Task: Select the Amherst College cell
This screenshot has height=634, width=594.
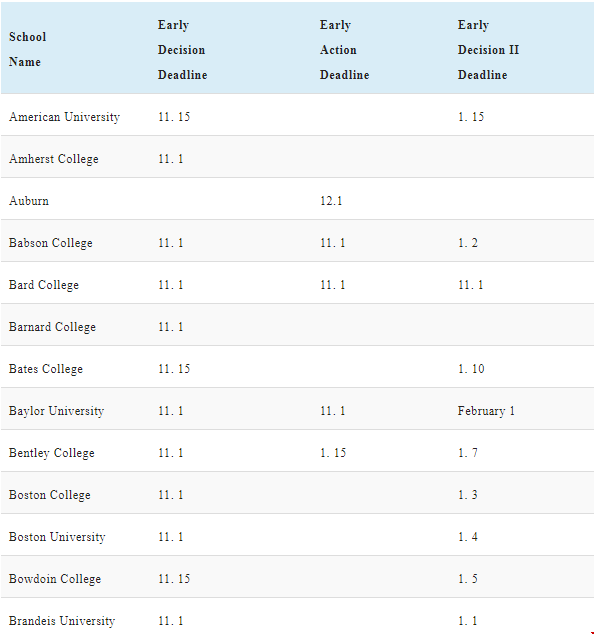Action: tap(53, 159)
